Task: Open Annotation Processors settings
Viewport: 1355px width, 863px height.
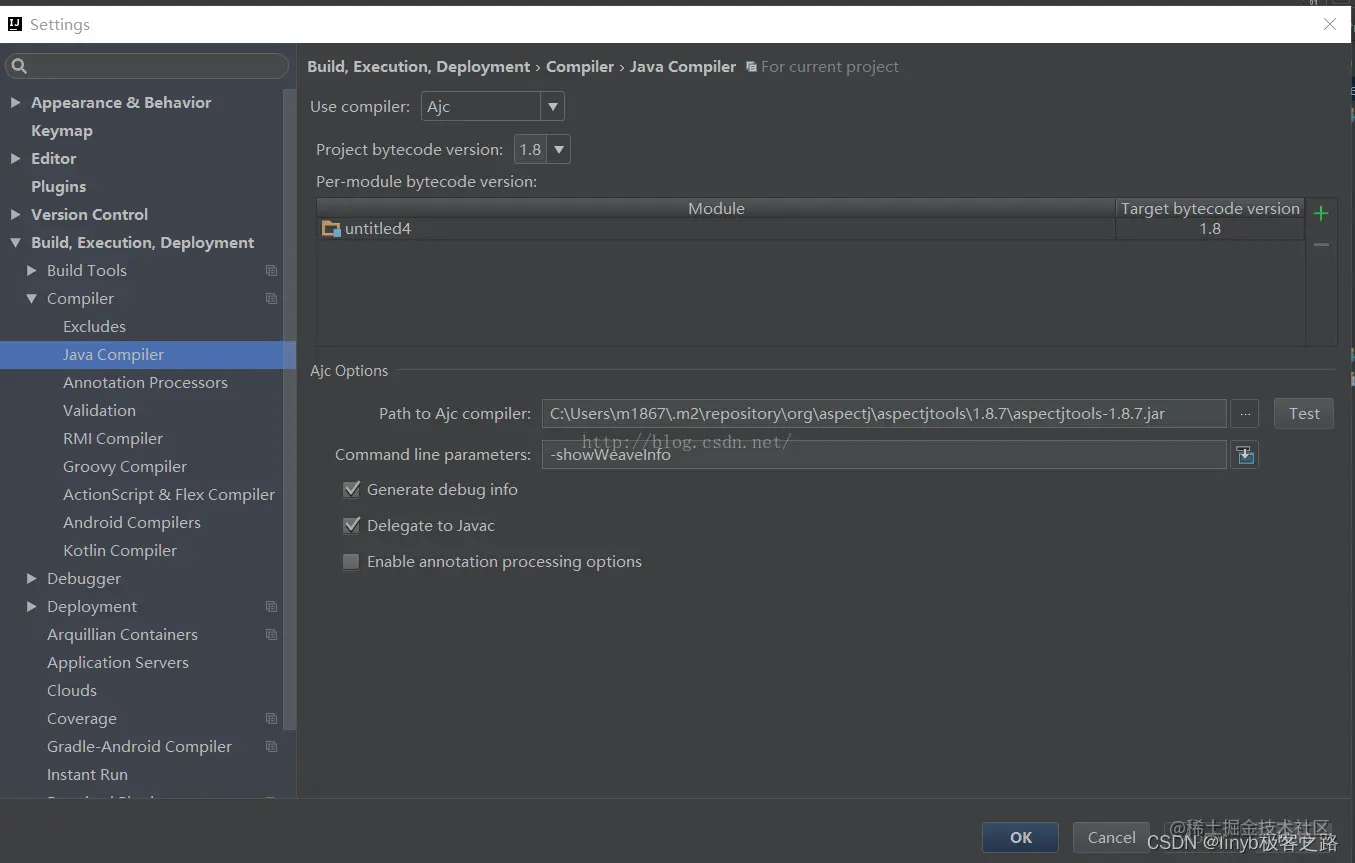Action: tap(145, 383)
